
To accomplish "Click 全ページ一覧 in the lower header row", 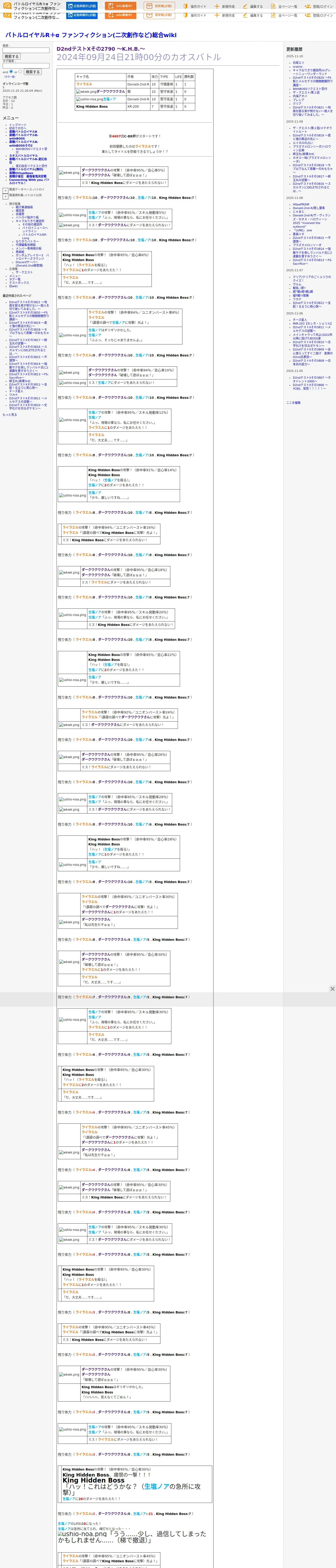I will [284, 15].
